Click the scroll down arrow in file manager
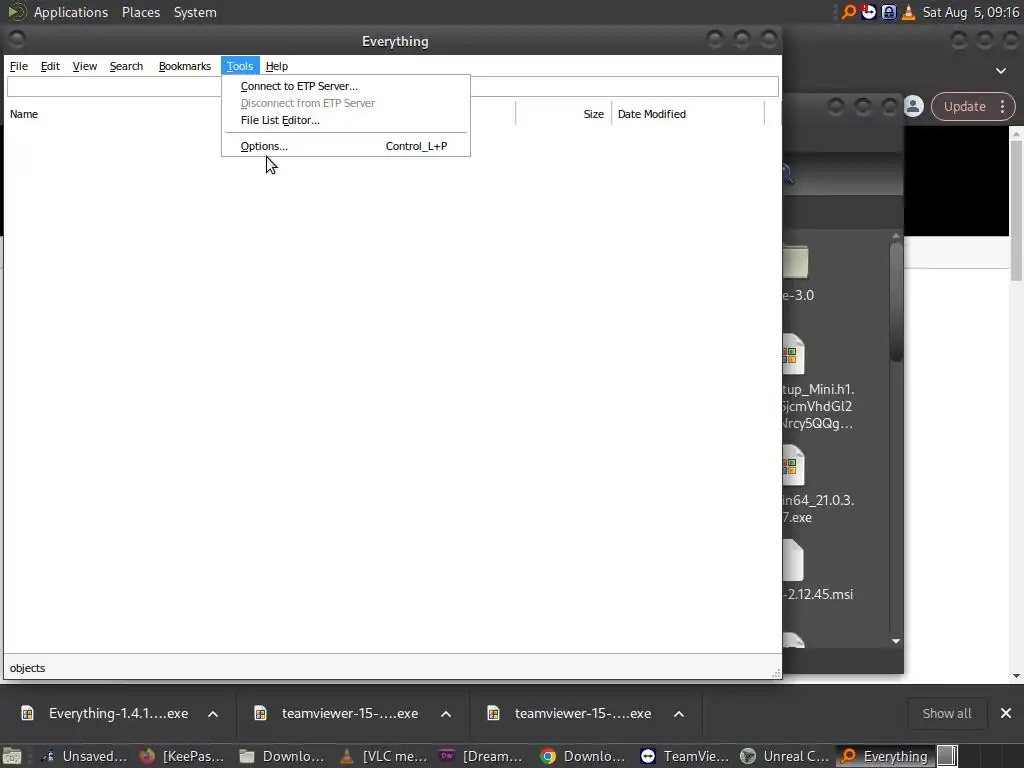The width and height of the screenshot is (1024, 768). point(896,641)
